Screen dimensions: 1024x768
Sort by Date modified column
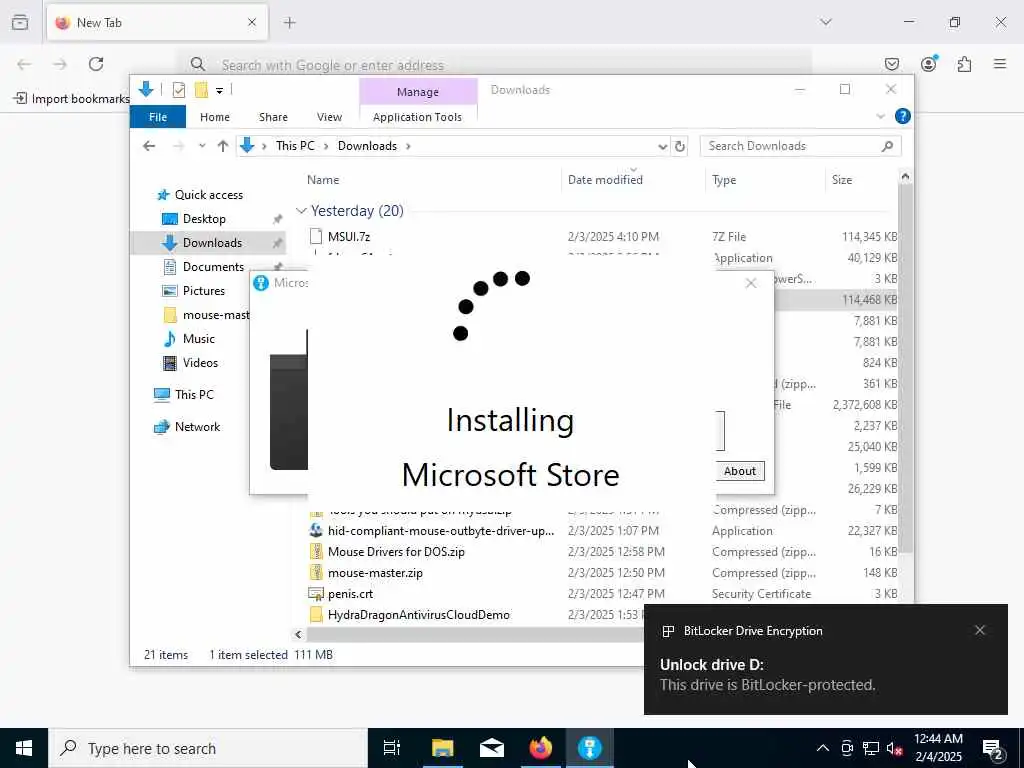point(605,180)
